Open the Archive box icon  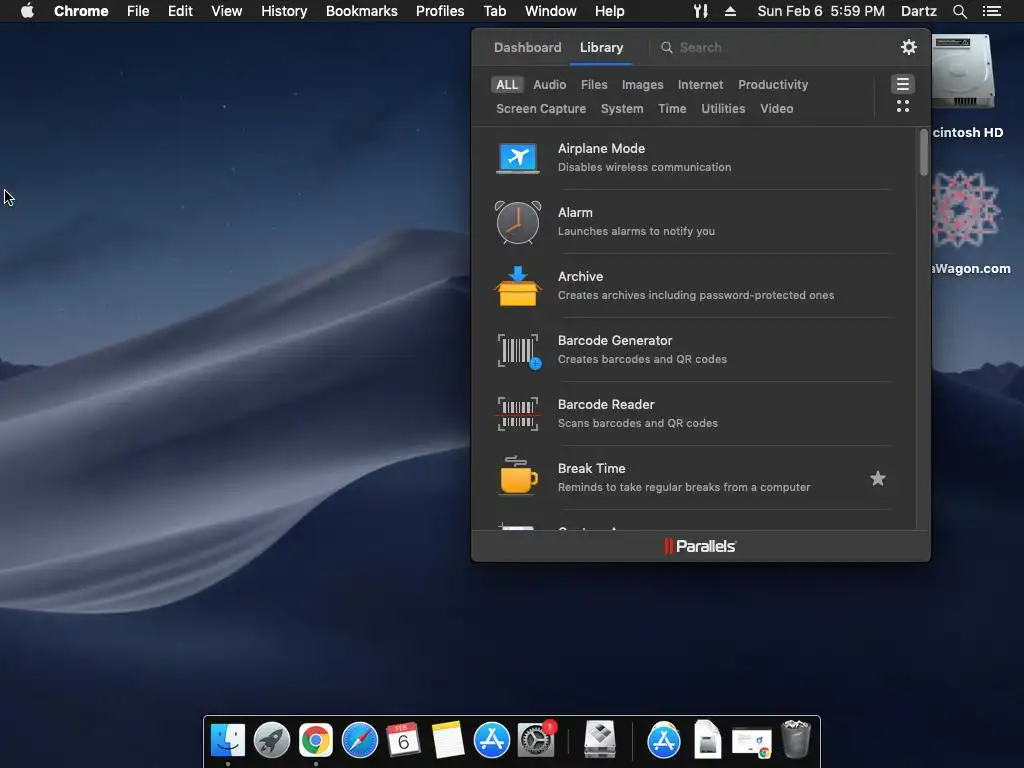pos(518,286)
